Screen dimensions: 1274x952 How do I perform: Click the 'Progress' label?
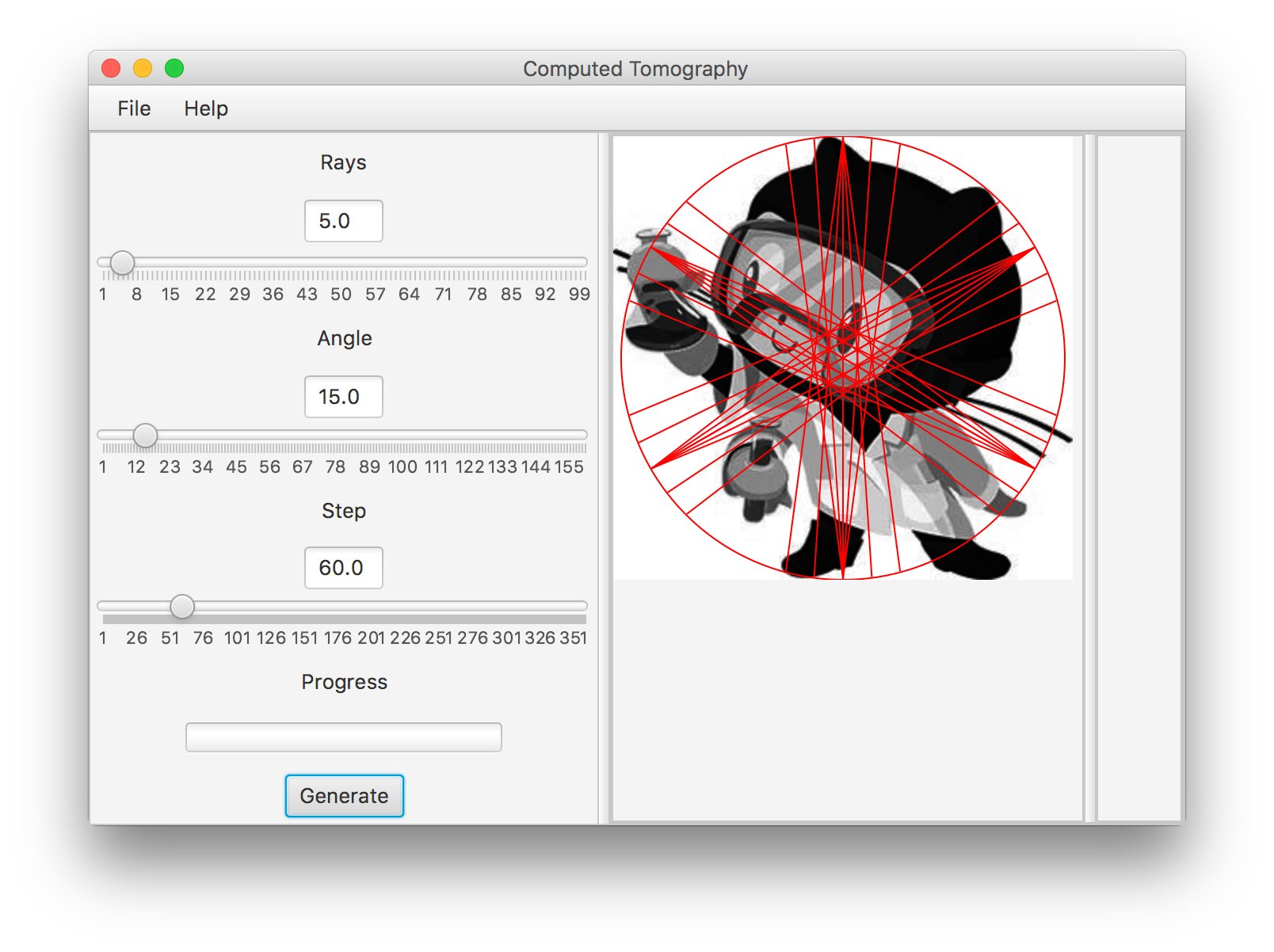click(344, 682)
